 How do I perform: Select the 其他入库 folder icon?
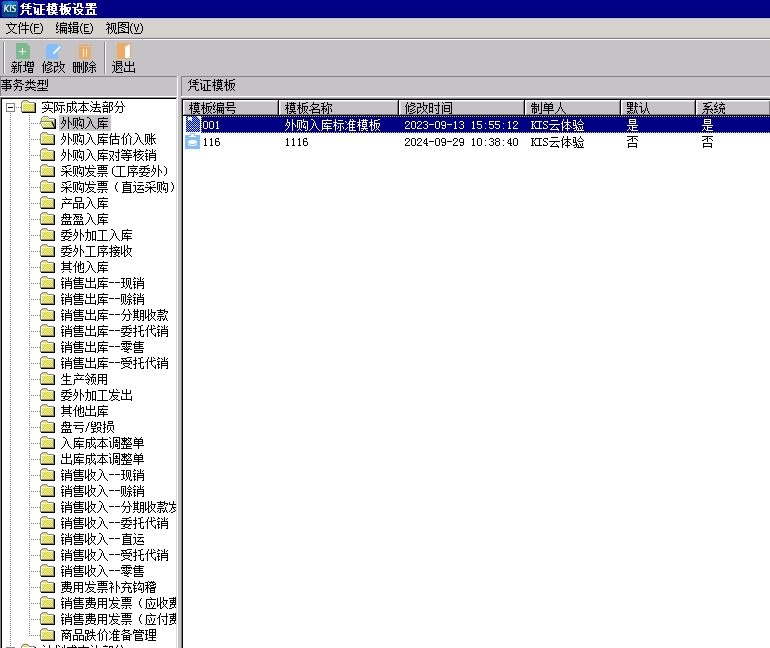coord(48,267)
